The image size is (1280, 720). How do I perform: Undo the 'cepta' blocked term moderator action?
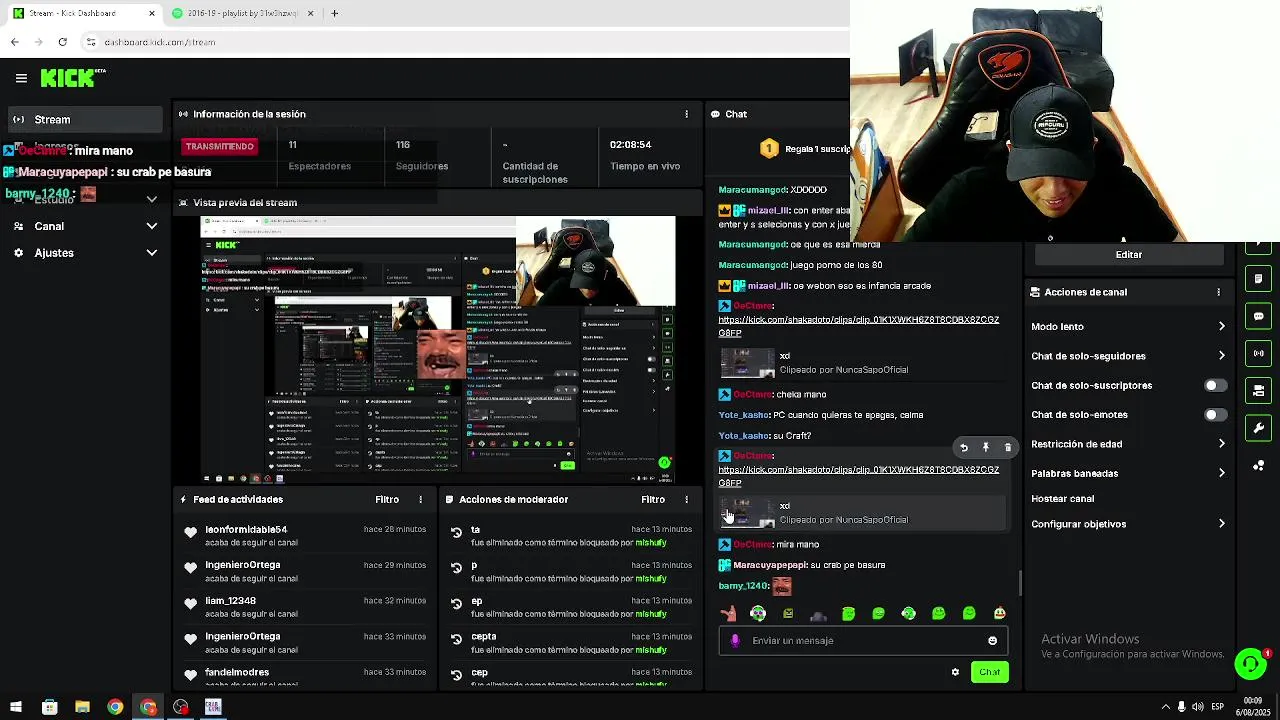[x=457, y=640]
